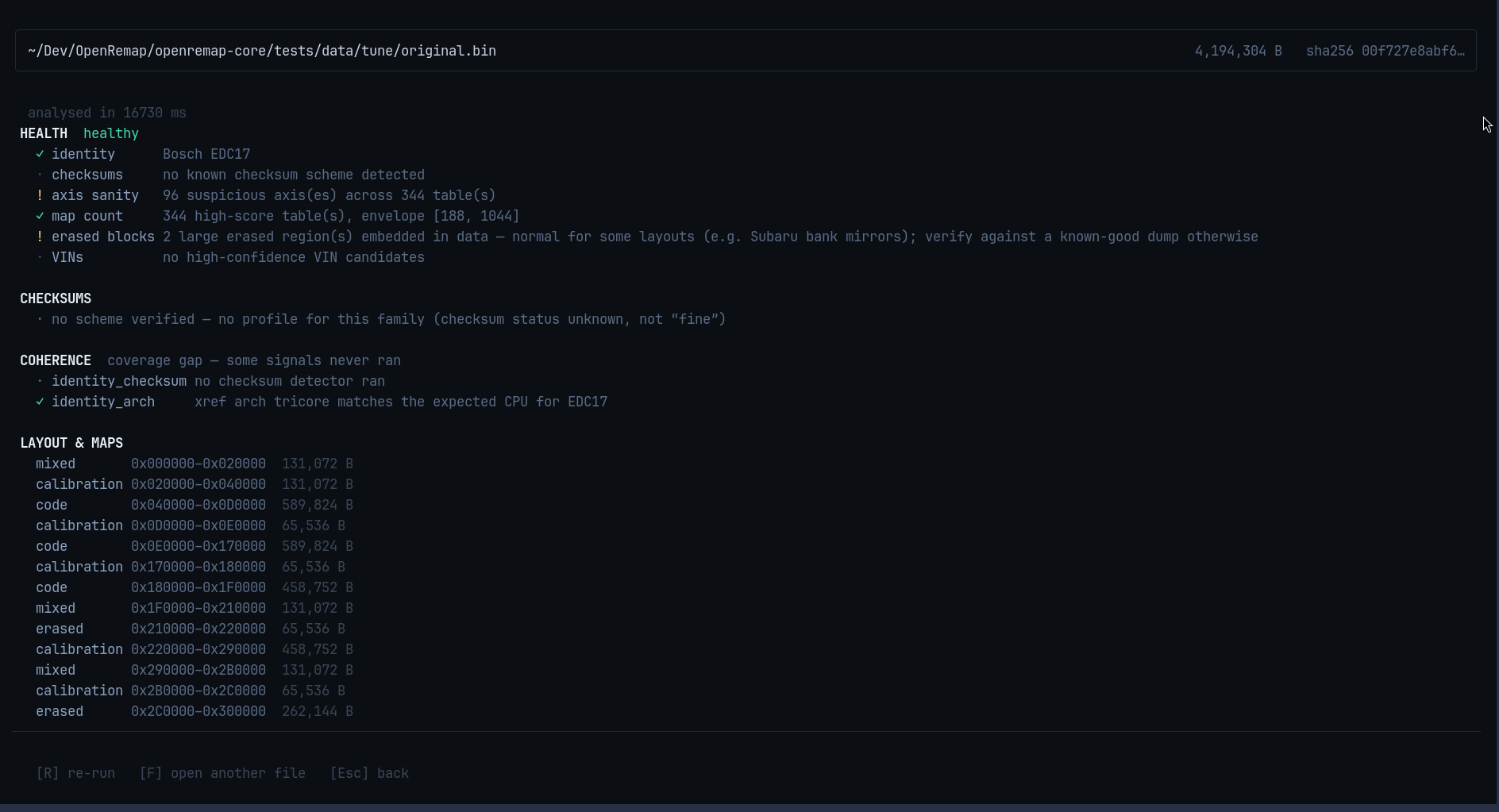Click the green healthy status label
The image size is (1499, 812).
tap(111, 133)
